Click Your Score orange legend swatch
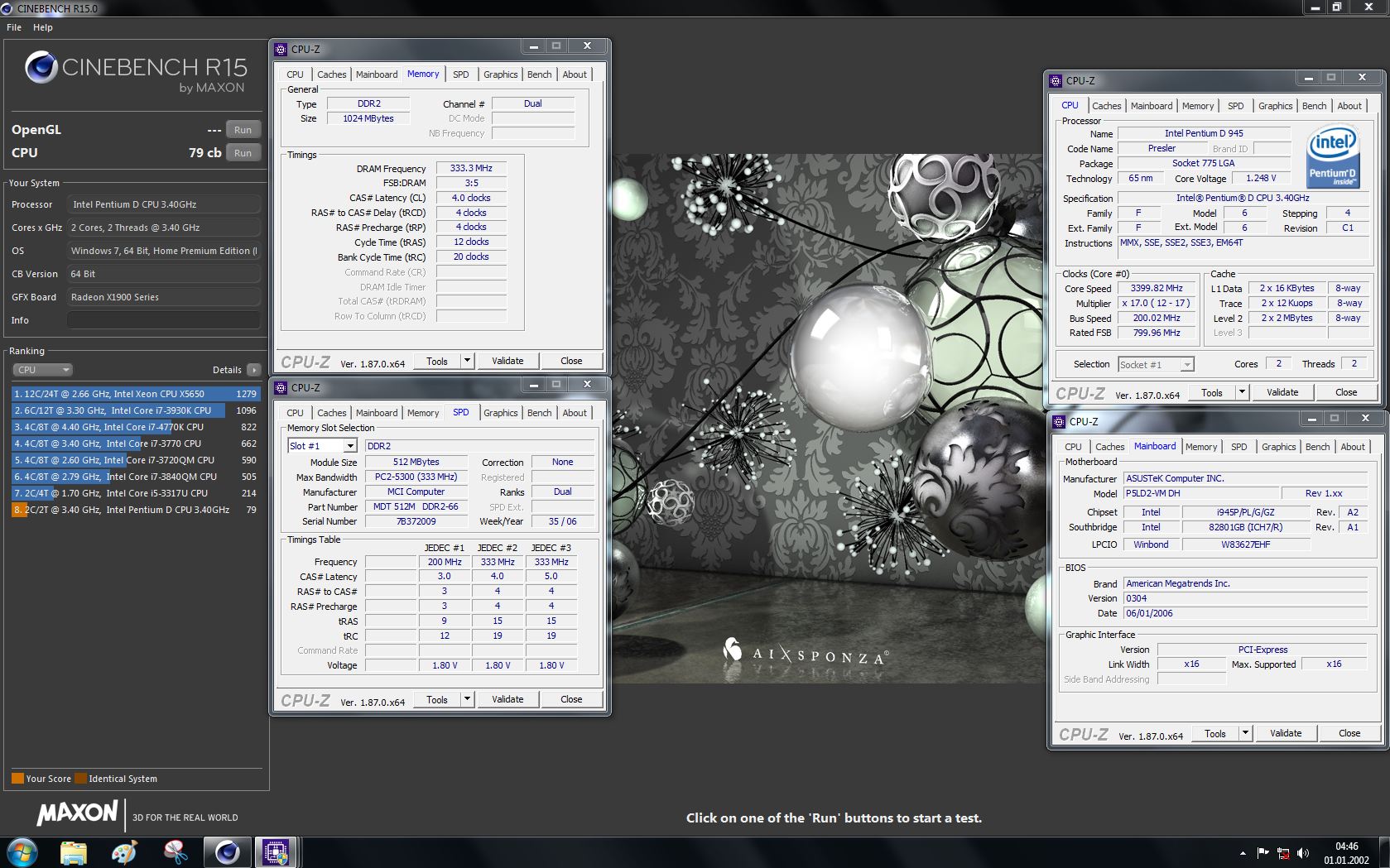This screenshot has height=868, width=1390. click(x=17, y=779)
